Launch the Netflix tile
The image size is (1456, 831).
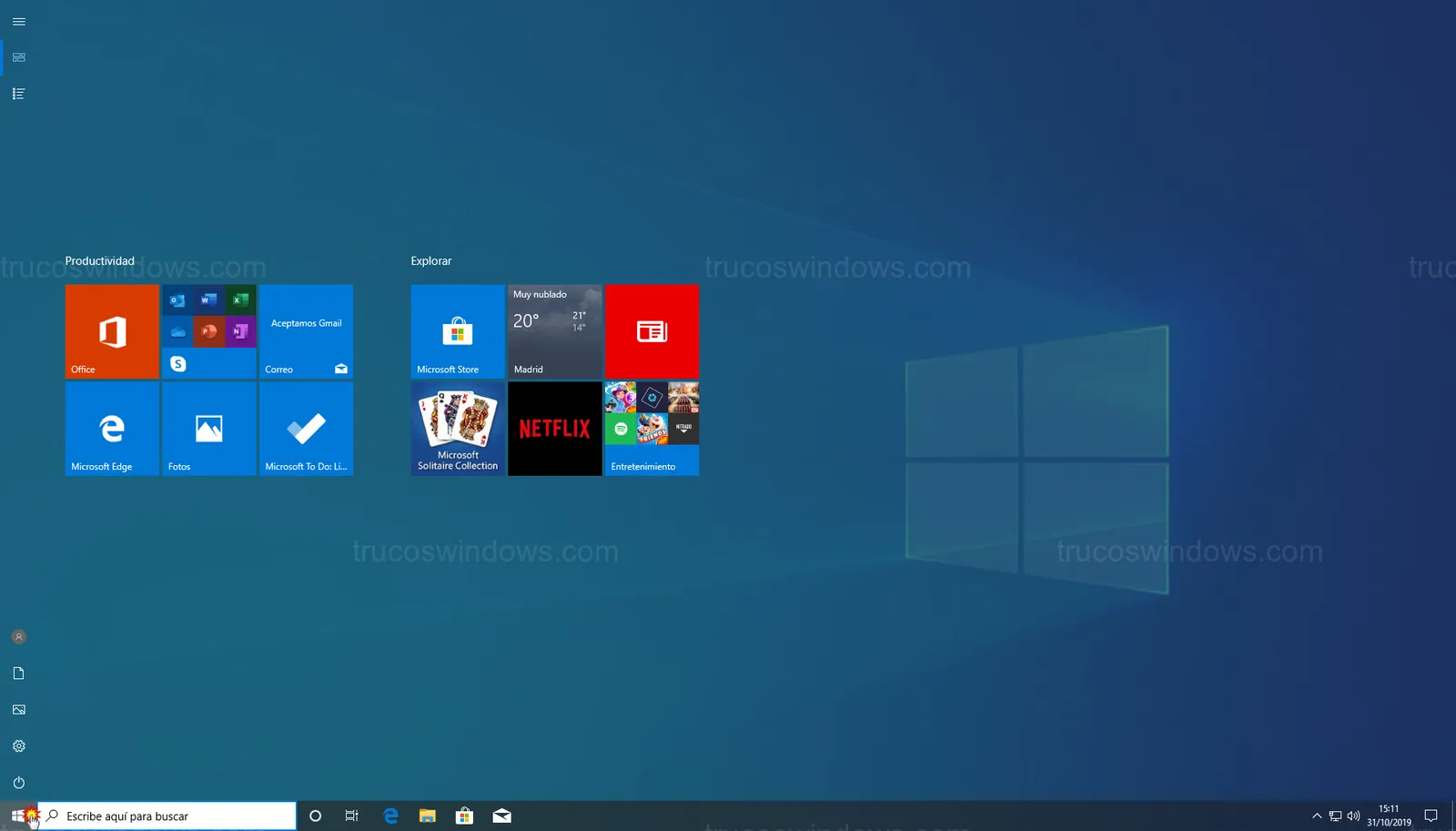(x=554, y=429)
